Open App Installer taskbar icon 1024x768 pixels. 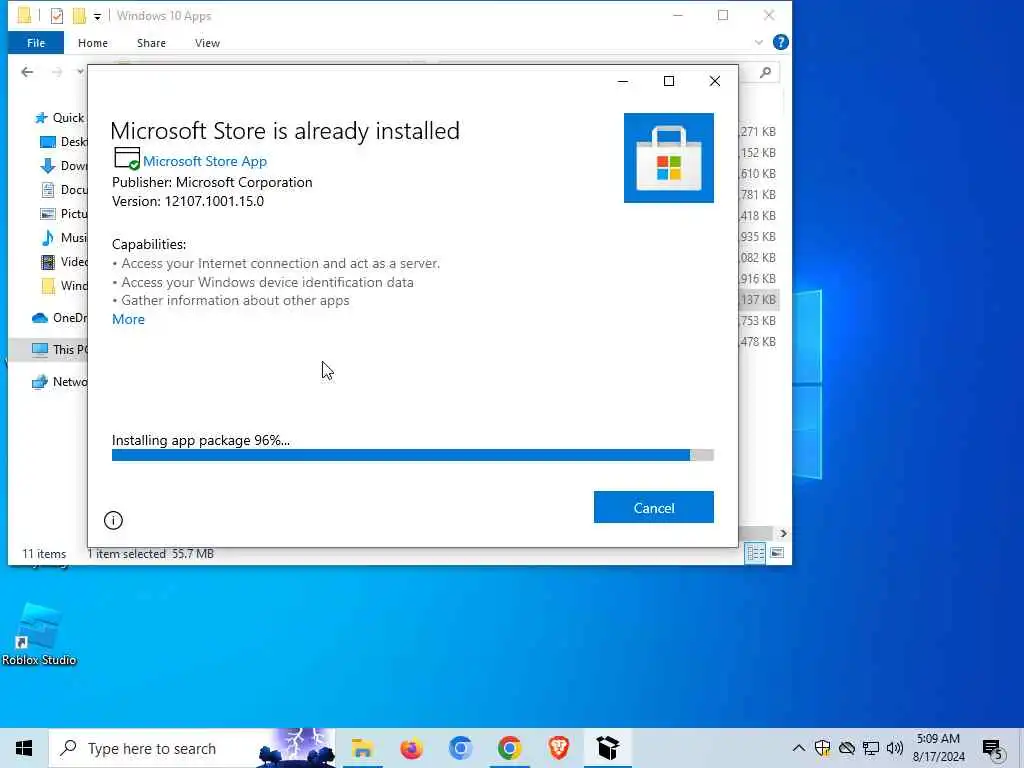point(607,748)
